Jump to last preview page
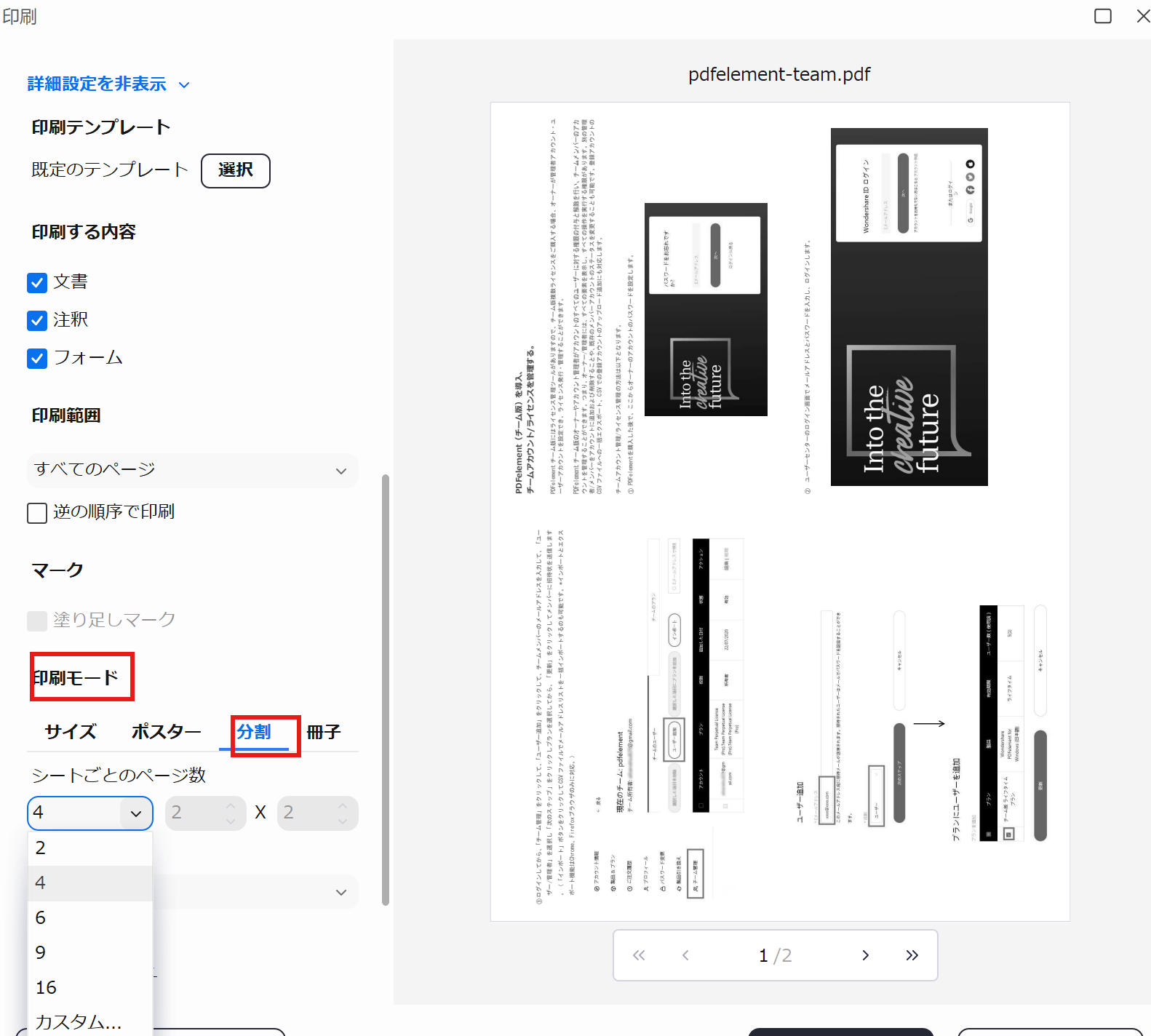The image size is (1151, 1036). coord(912,955)
